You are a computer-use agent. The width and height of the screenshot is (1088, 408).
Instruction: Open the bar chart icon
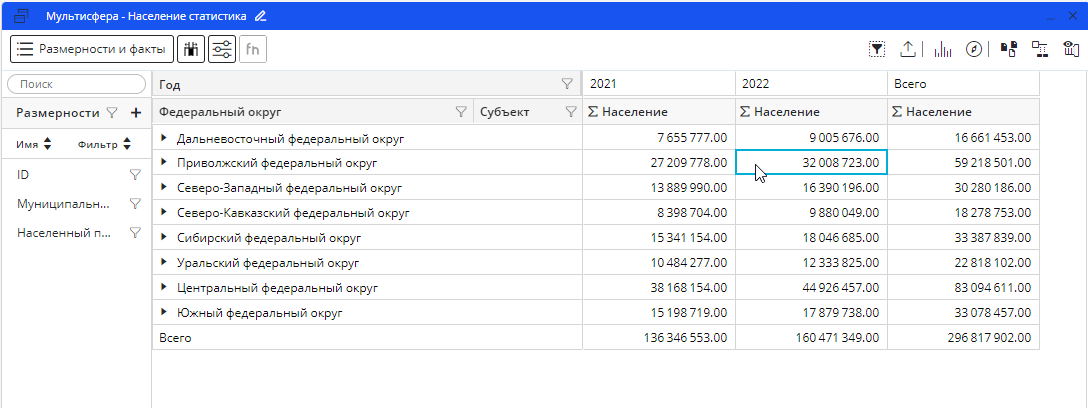click(942, 49)
